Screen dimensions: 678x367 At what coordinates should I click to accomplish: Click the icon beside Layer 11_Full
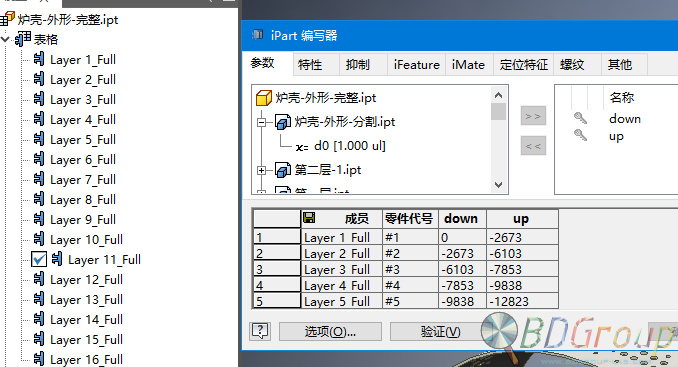point(57,259)
